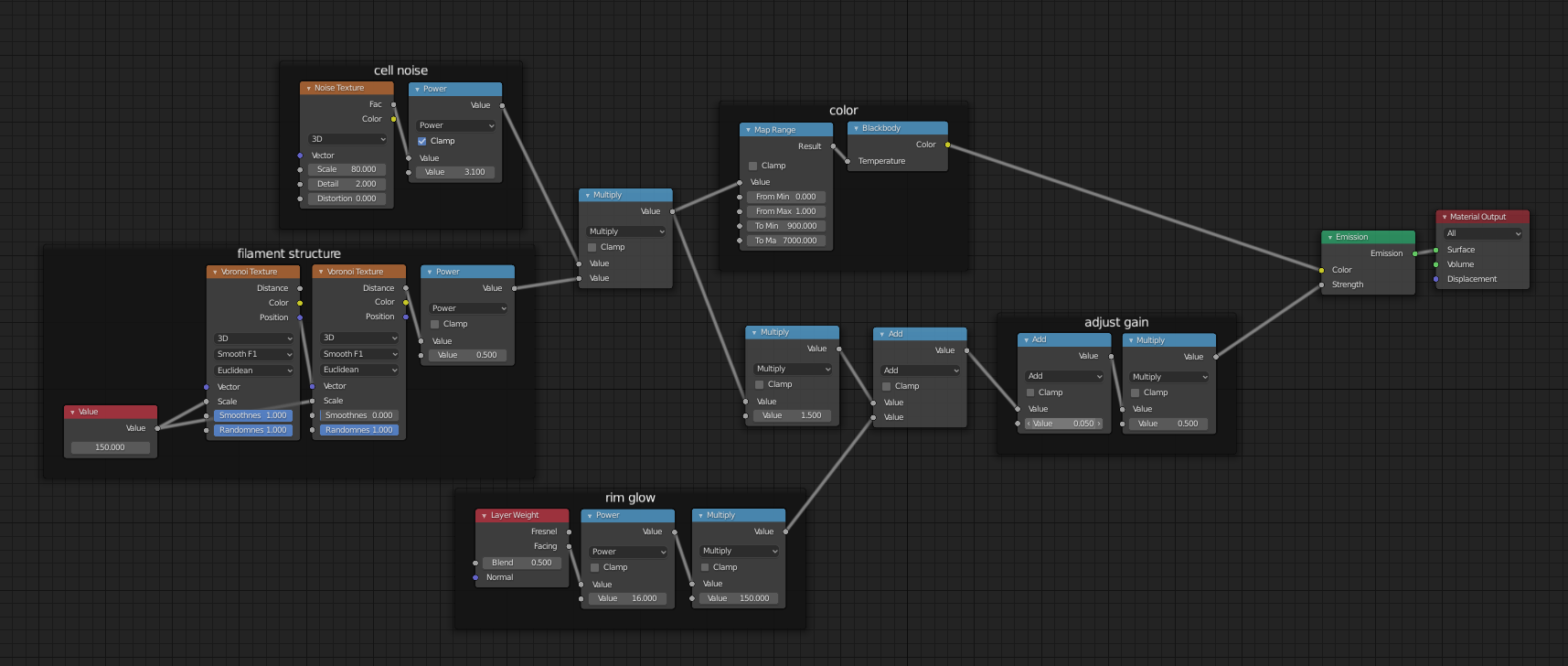Click the Material Output Surface socket
Viewport: 1568px width, 666px height.
[1435, 250]
